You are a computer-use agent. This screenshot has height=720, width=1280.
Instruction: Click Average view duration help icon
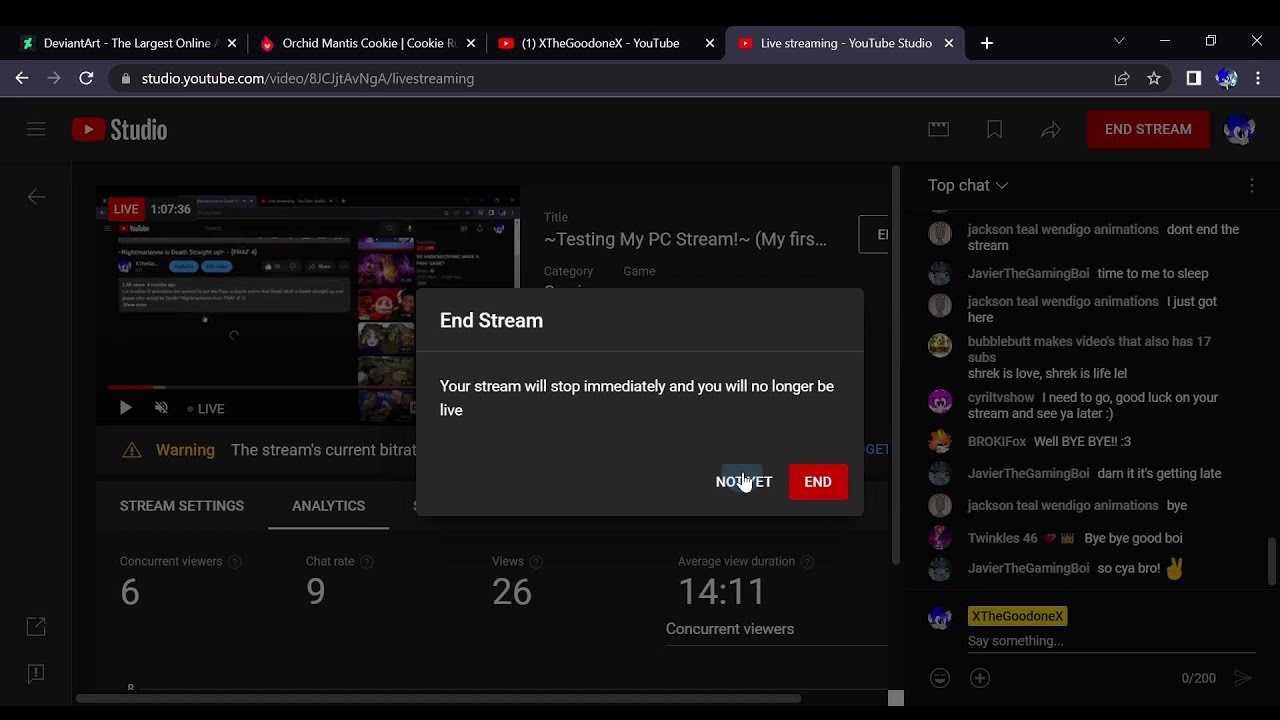coord(807,562)
